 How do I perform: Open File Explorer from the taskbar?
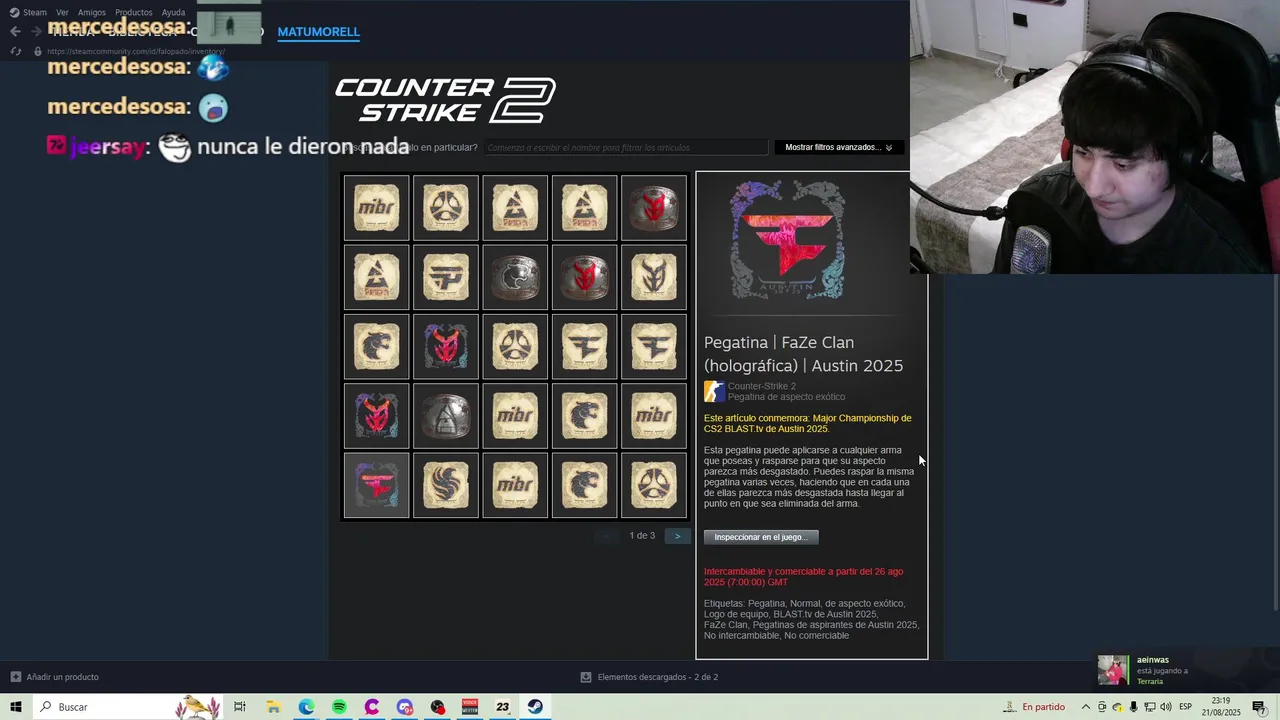pyautogui.click(x=273, y=707)
